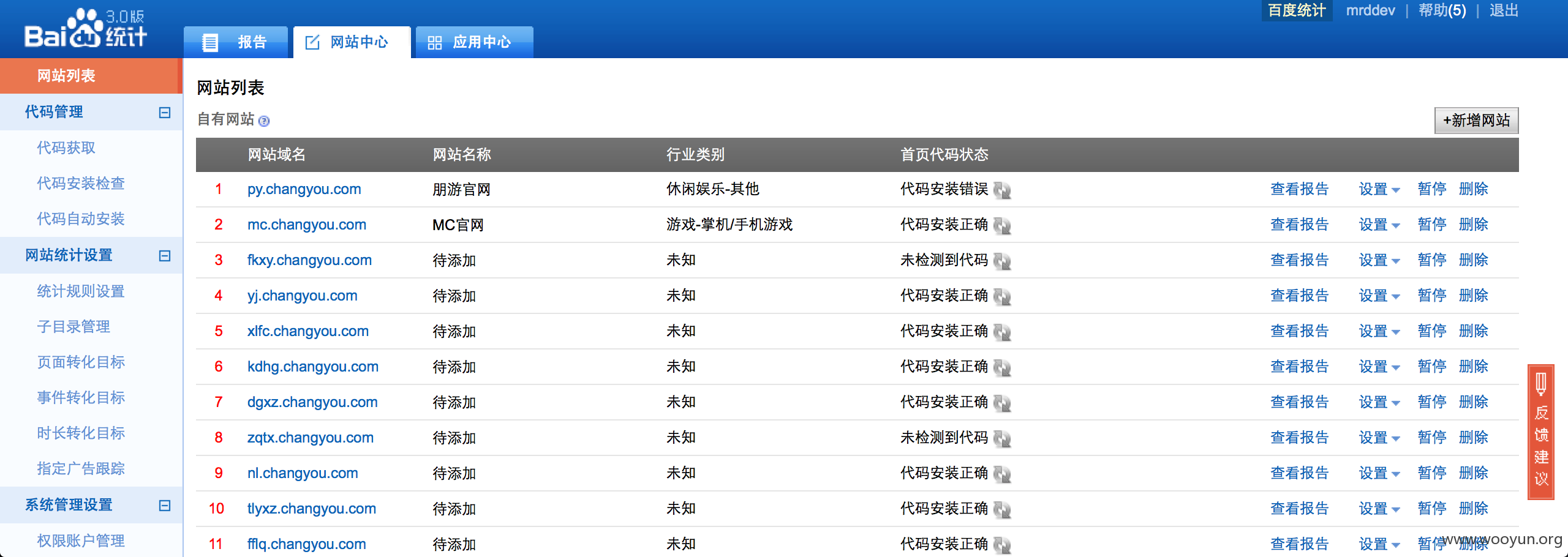This screenshot has width=1568, height=557.
Task: Click the help question icon beside 自有网站
Action: coord(264,121)
